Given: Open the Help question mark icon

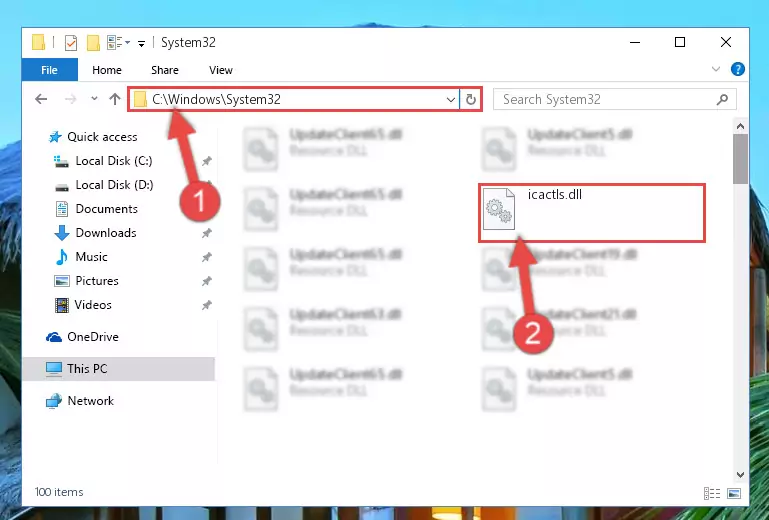Looking at the screenshot, I should pos(738,69).
